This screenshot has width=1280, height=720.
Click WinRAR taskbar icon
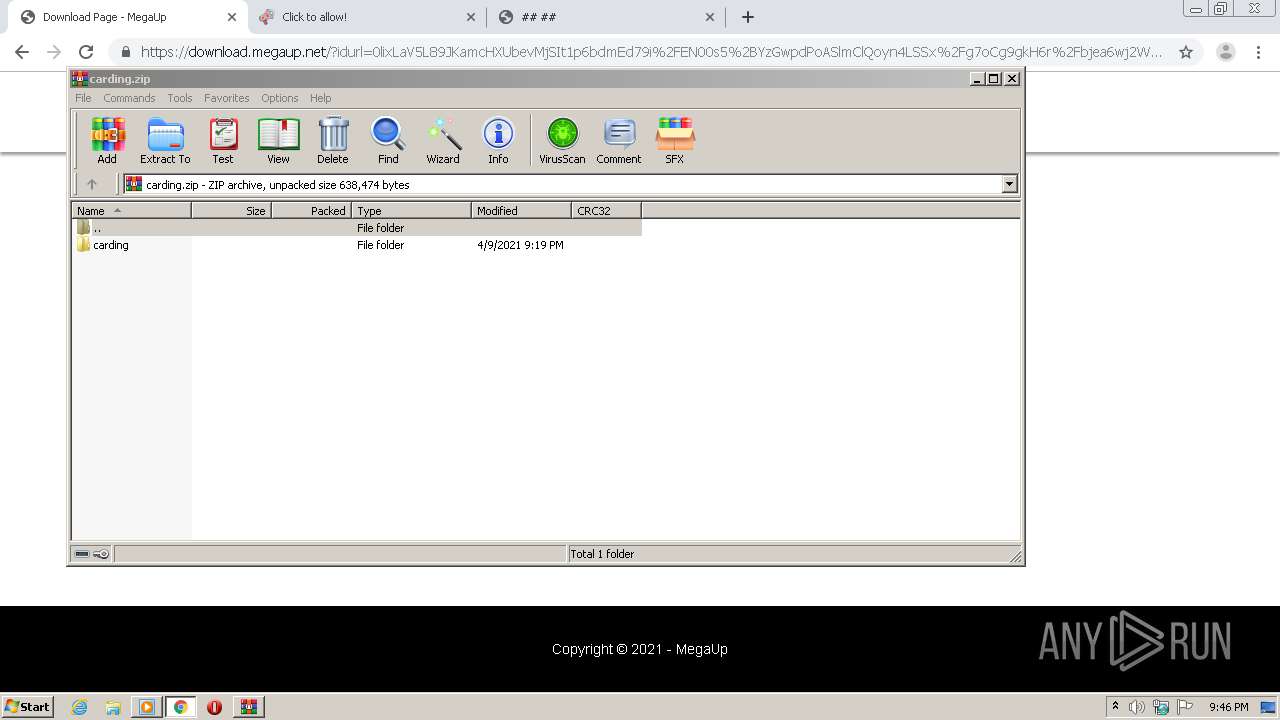[x=248, y=707]
